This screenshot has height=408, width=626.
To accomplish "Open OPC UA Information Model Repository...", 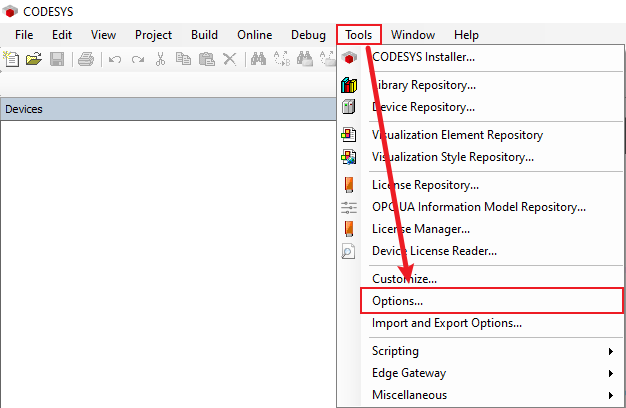I will click(480, 207).
